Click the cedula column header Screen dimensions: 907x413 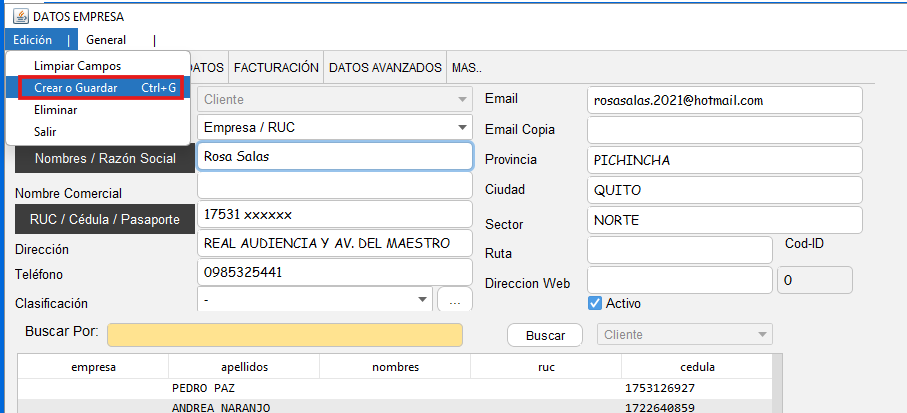pos(696,367)
